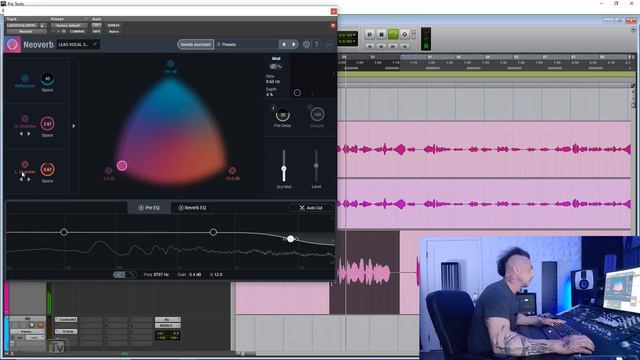Click the Space knob showing 3.67
The image size is (640, 360).
tap(47, 169)
